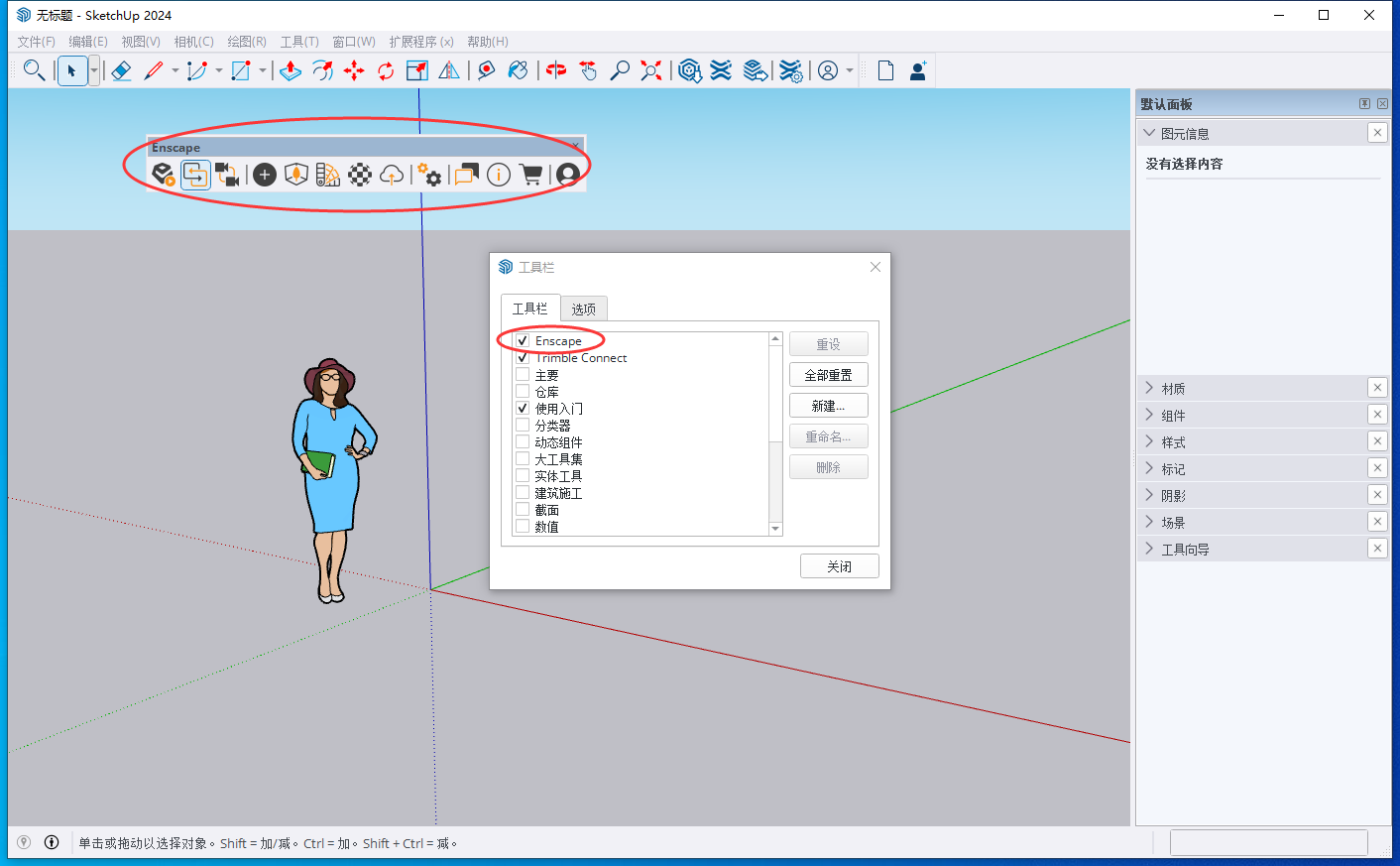Enable the 仓库 toolbar checkbox
The height and width of the screenshot is (866, 1400).
coord(523,391)
